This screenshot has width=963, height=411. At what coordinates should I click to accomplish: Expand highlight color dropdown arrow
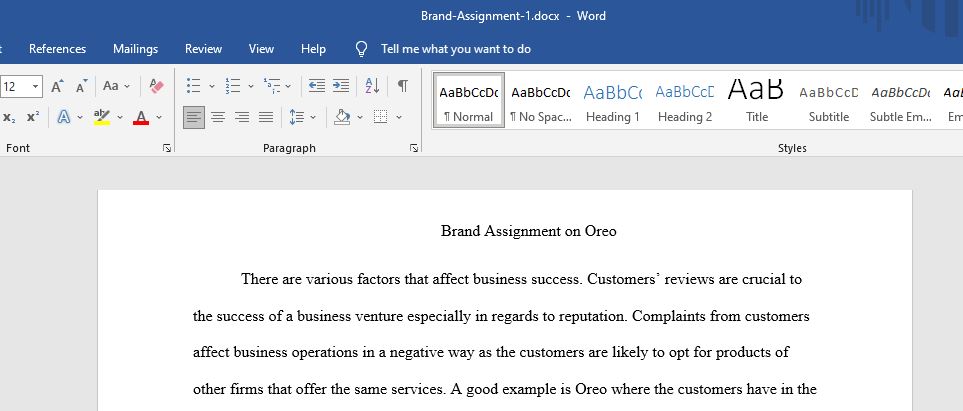pos(120,117)
